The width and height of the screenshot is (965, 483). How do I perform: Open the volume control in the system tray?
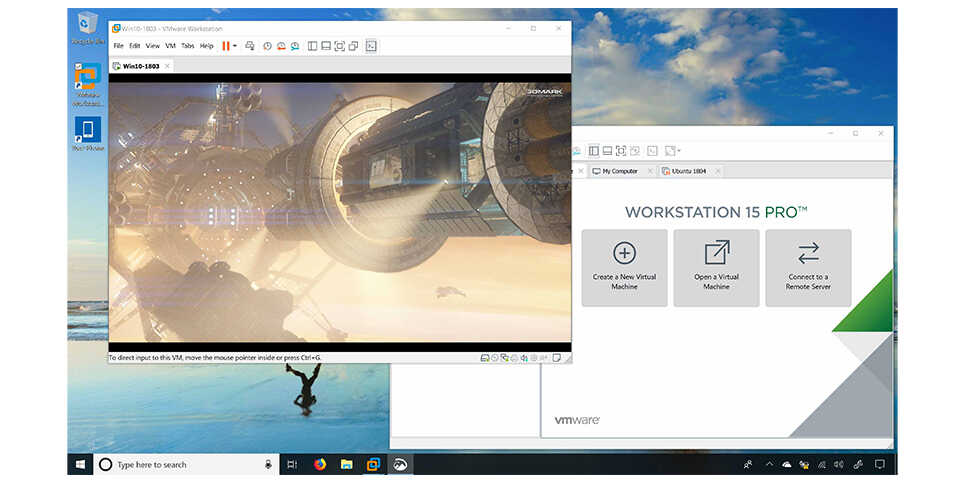(839, 465)
